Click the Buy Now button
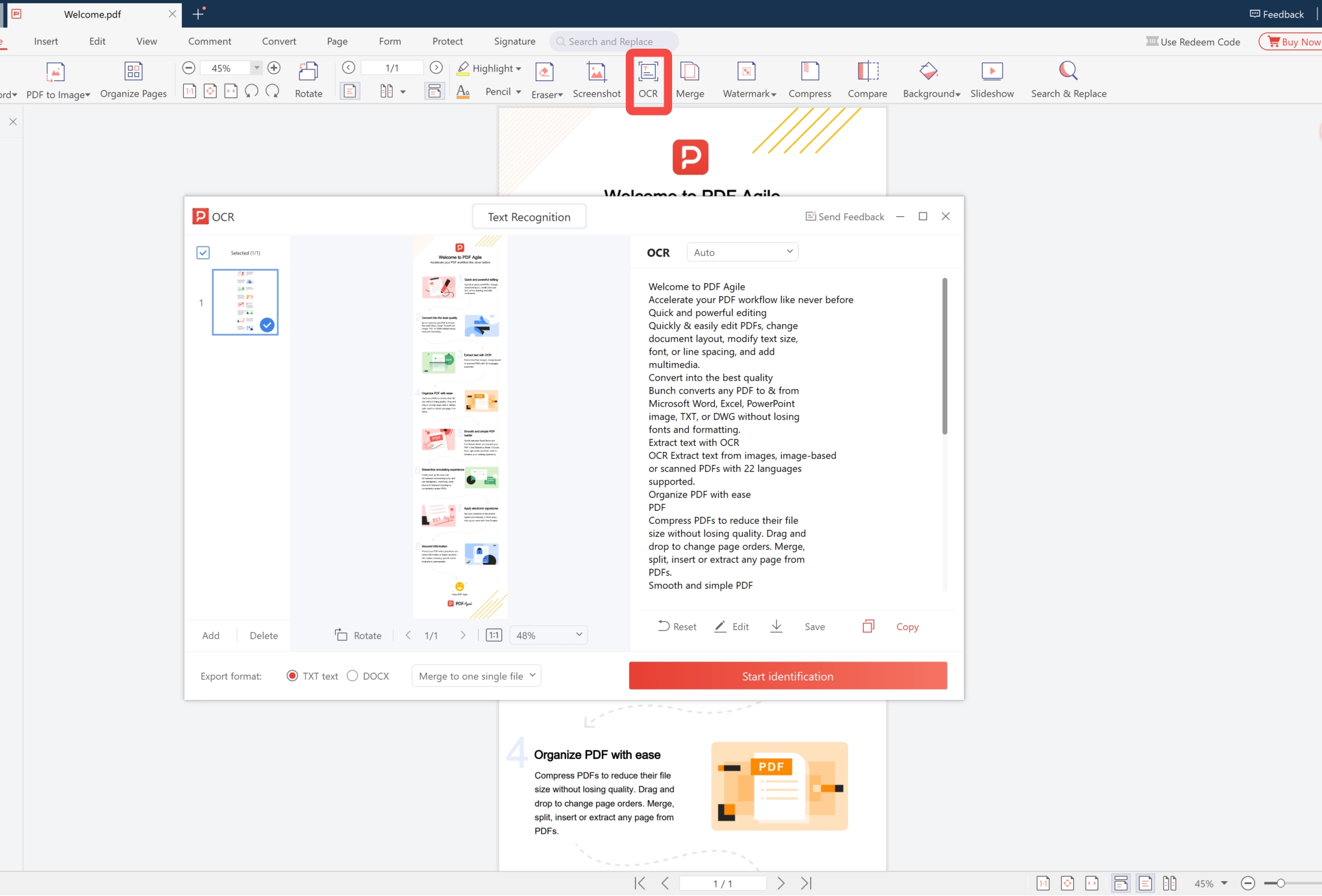 [1292, 42]
